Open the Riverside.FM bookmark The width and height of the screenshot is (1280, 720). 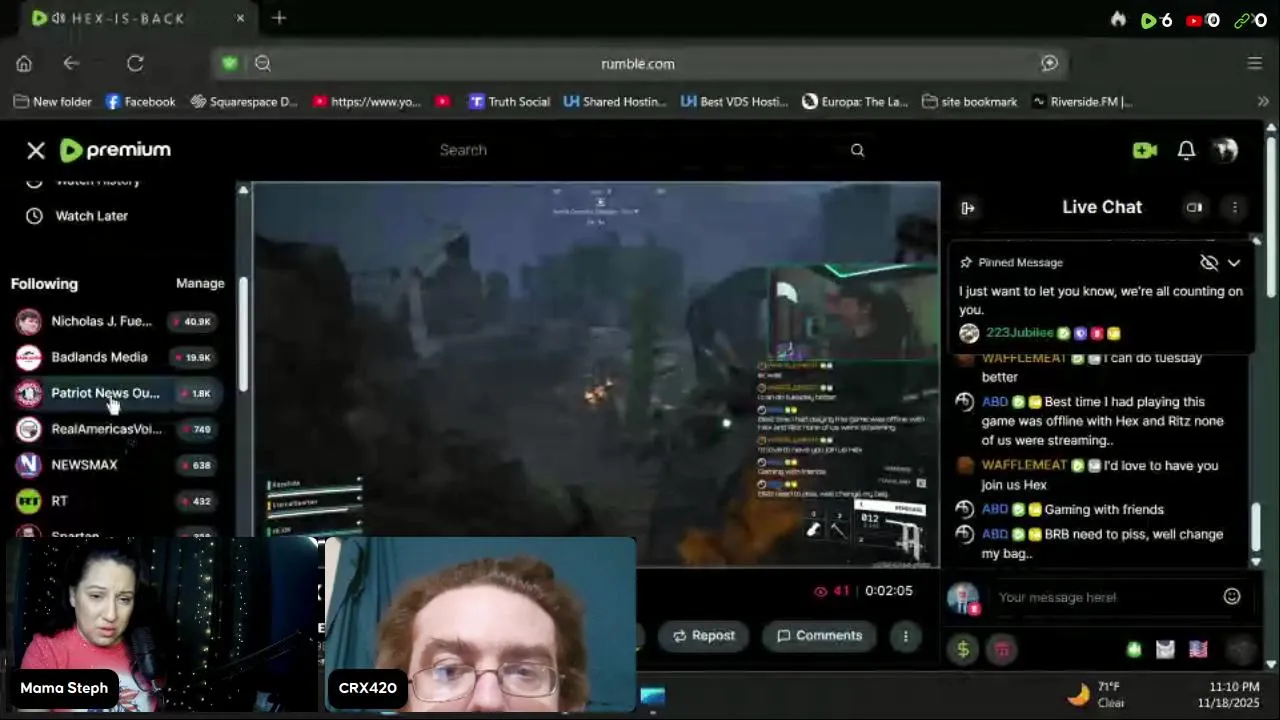tap(1082, 101)
